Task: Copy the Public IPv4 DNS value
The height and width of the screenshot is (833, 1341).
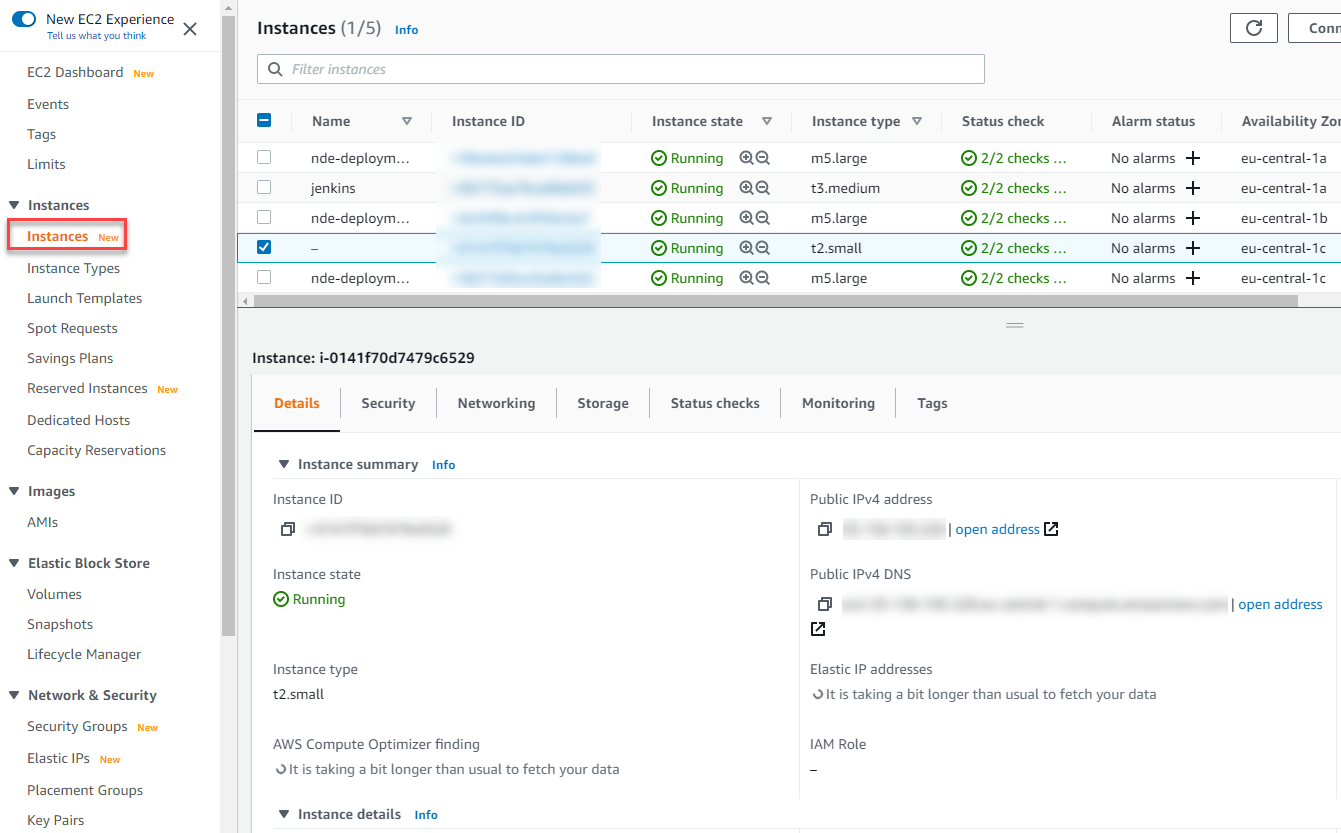Action: point(825,604)
